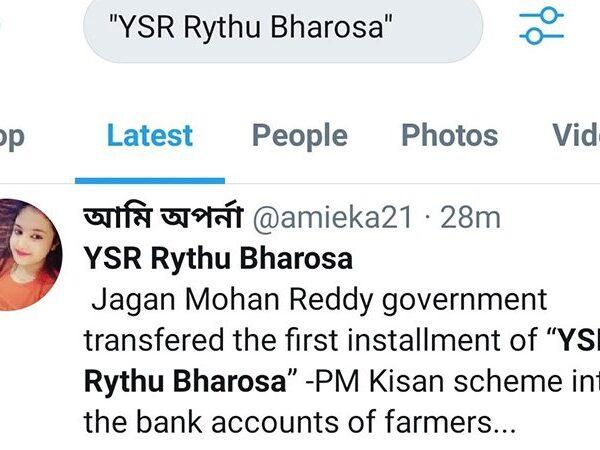Click the lower knob of filter sliders icon

[533, 37]
